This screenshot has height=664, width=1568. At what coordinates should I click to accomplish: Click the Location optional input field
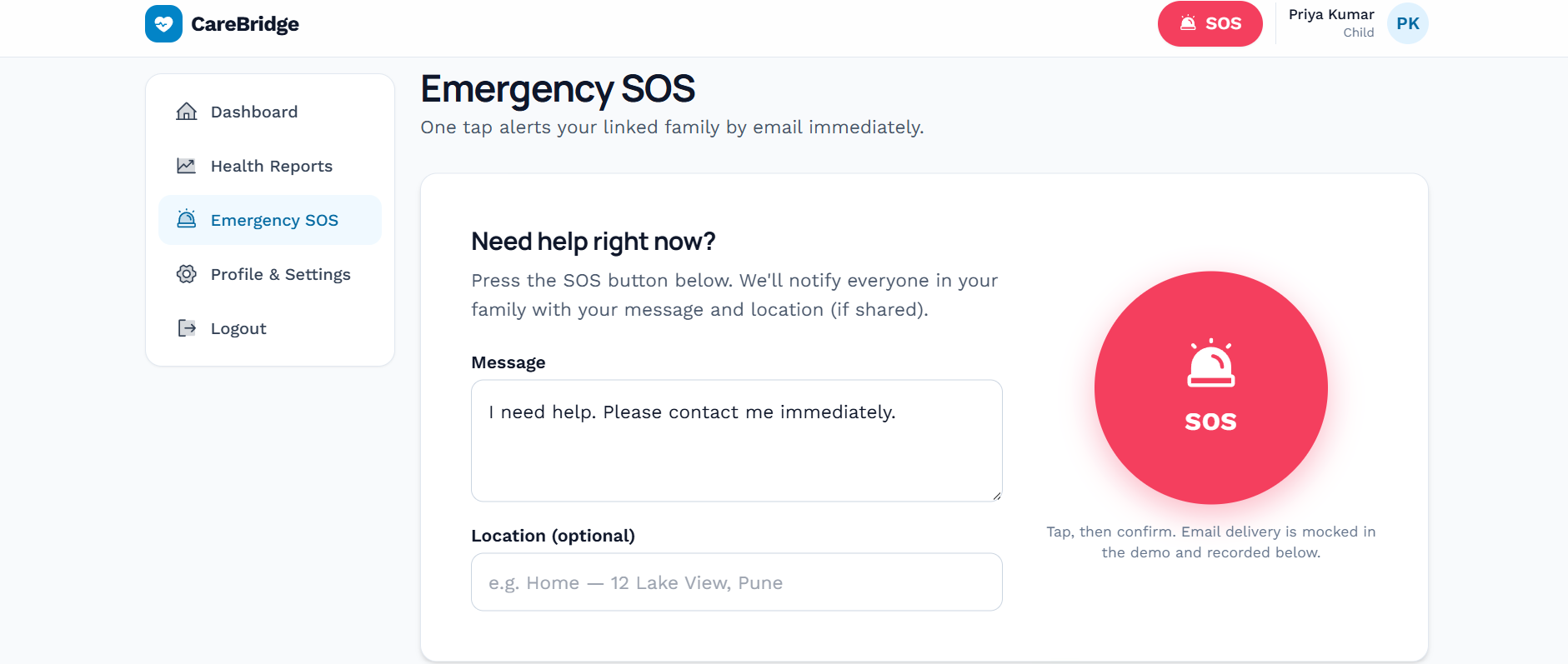pos(737,582)
